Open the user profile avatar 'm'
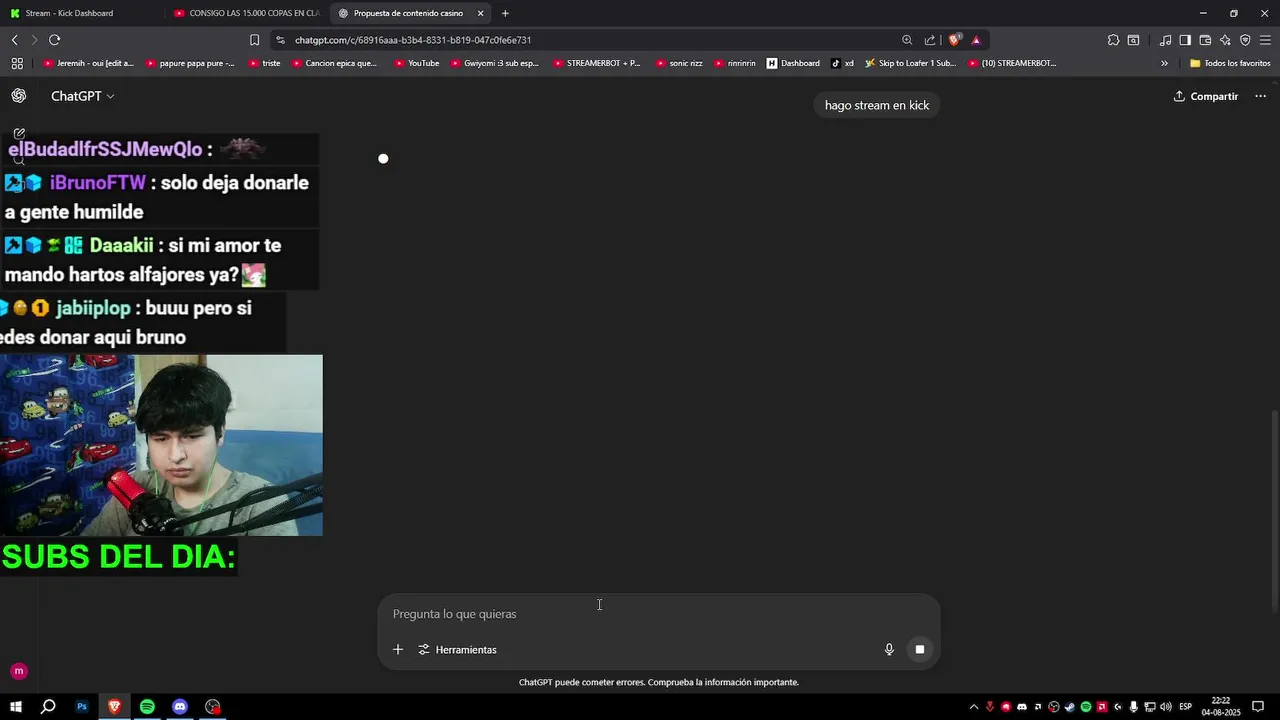Image resolution: width=1280 pixels, height=720 pixels. [18, 672]
